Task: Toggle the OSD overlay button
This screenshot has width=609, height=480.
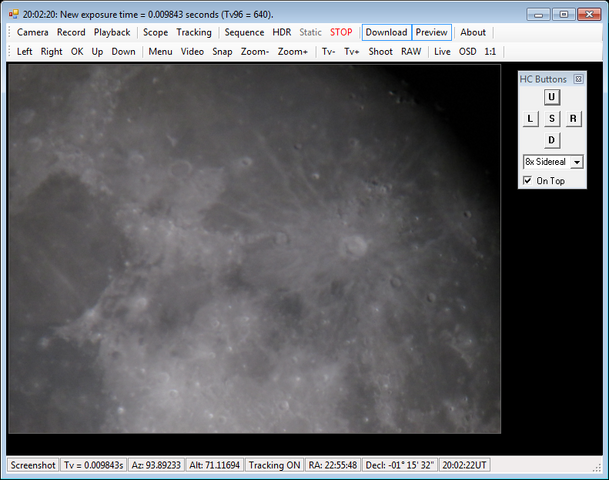Action: pyautogui.click(x=468, y=52)
